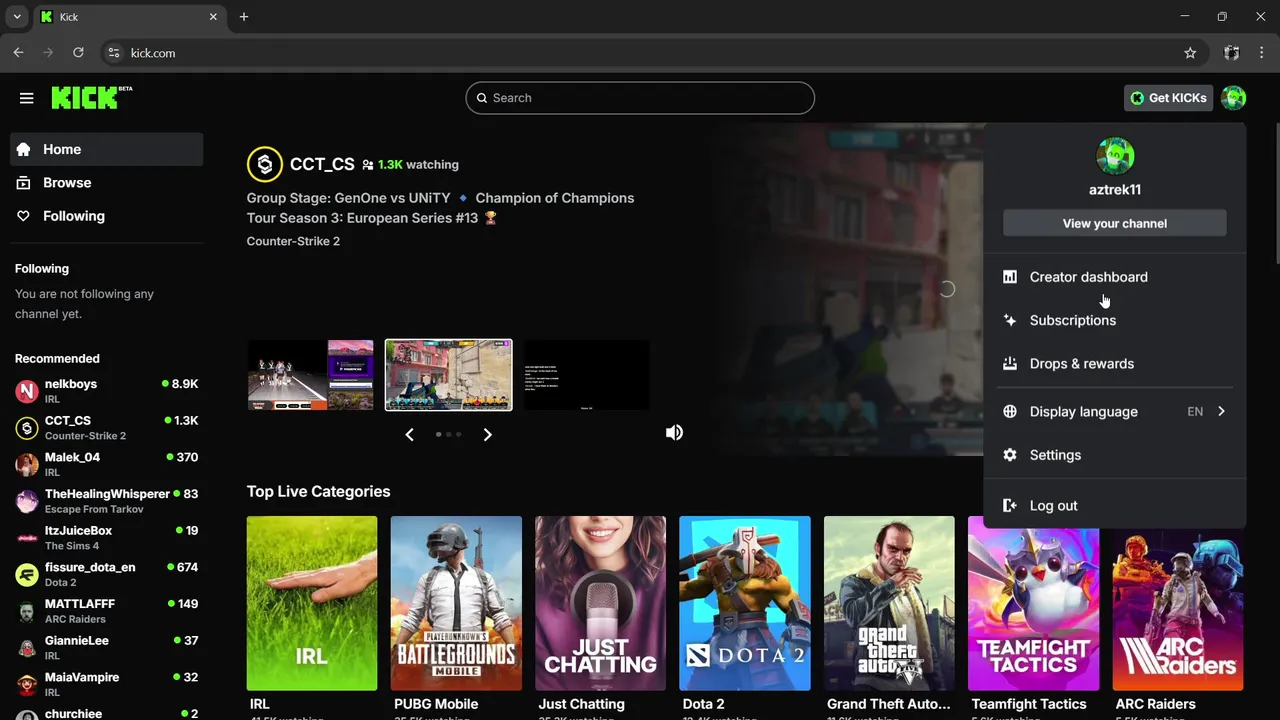Go to Home in sidebar
Image resolution: width=1280 pixels, height=720 pixels.
pos(107,149)
